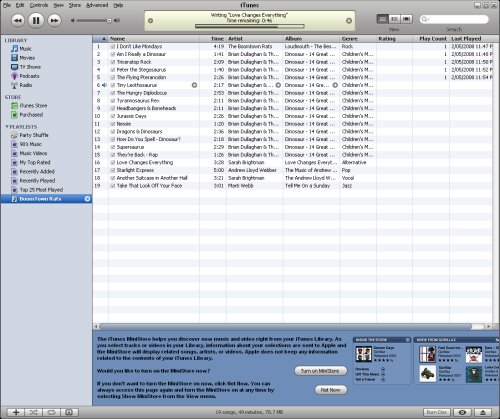
Task: Toggle the MiniStore visibility eye button
Action: [462, 412]
